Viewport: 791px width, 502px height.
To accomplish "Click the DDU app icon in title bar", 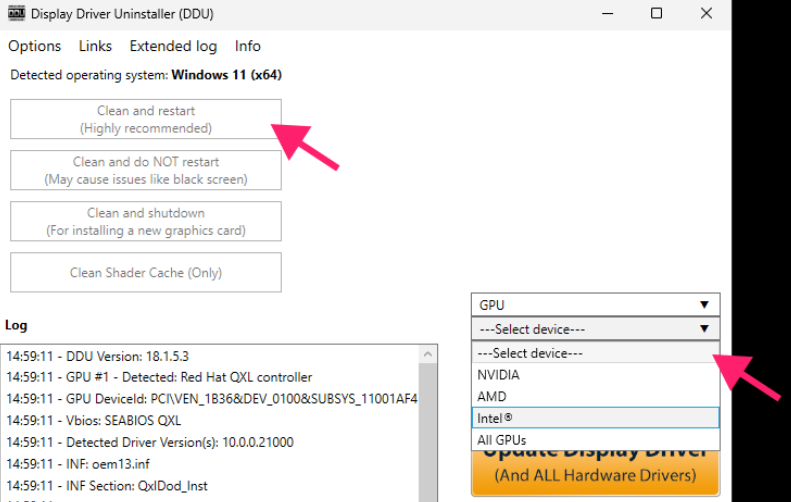I will tap(16, 13).
